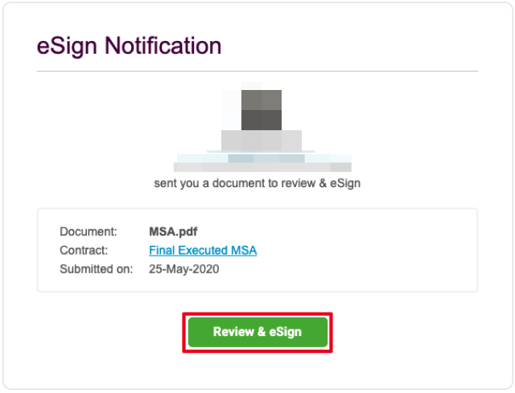The height and width of the screenshot is (393, 515).
Task: Select the MSA.pdf document name
Action: coord(173,231)
